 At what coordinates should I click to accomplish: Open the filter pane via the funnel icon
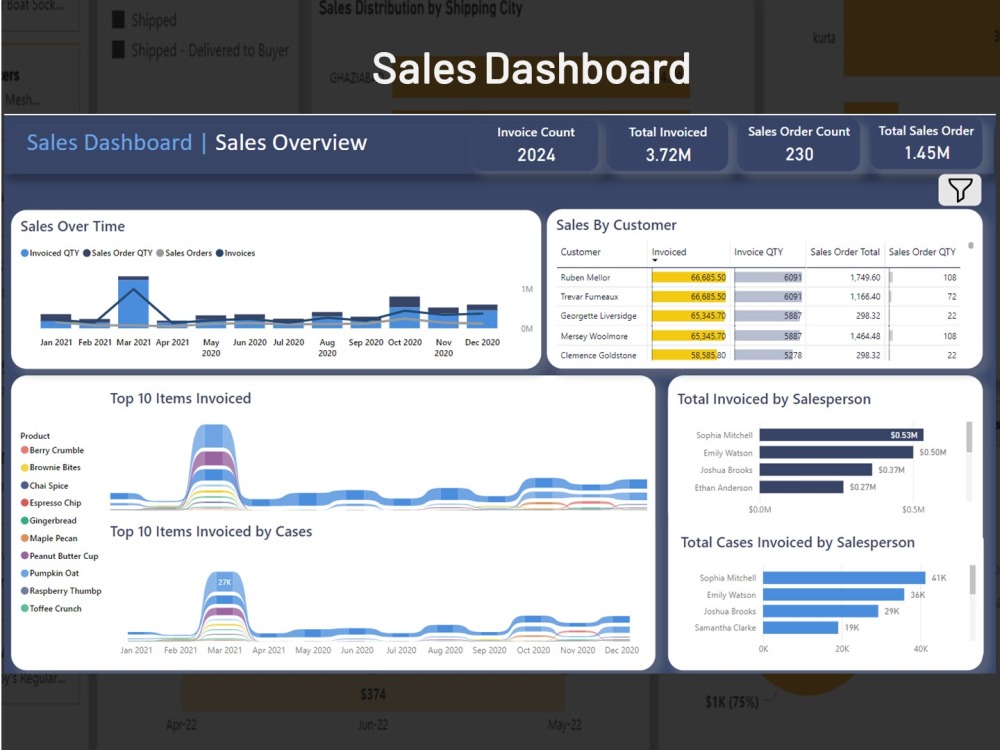(x=959, y=189)
